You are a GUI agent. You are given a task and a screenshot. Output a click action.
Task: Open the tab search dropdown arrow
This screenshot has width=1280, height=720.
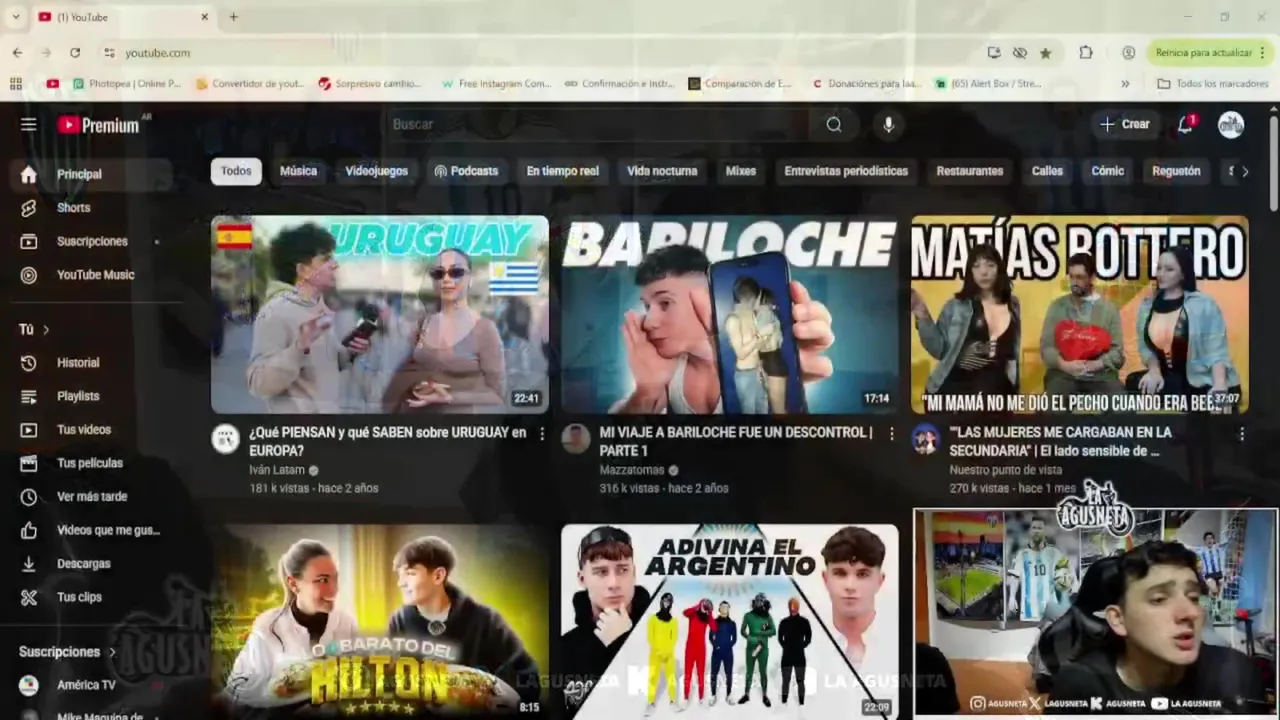pyautogui.click(x=15, y=17)
